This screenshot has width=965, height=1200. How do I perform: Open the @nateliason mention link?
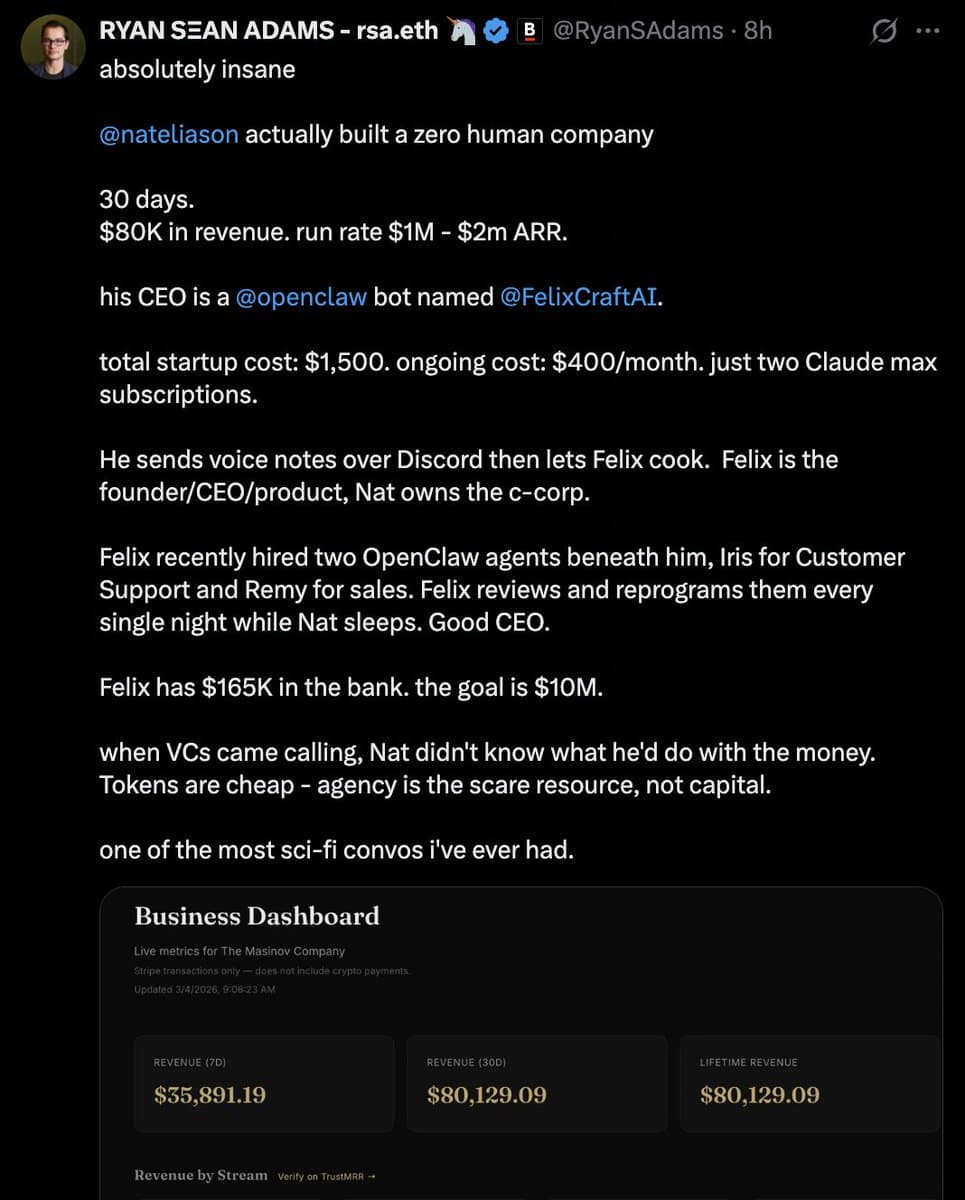tap(169, 134)
